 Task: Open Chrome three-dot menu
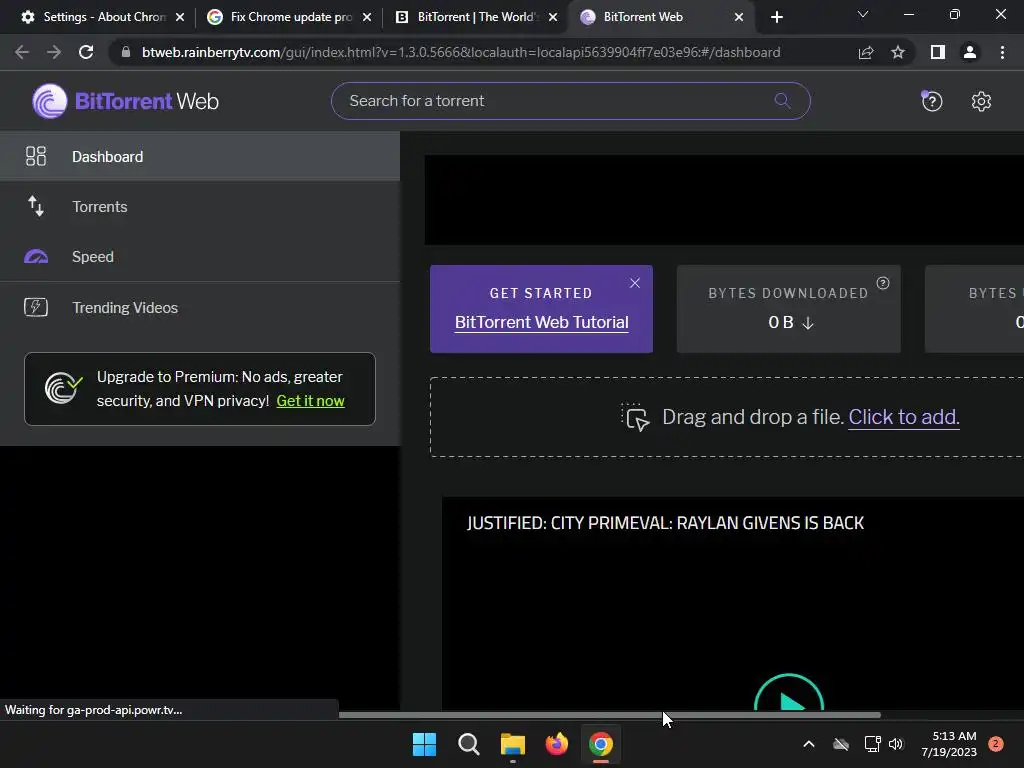pos(1002,52)
